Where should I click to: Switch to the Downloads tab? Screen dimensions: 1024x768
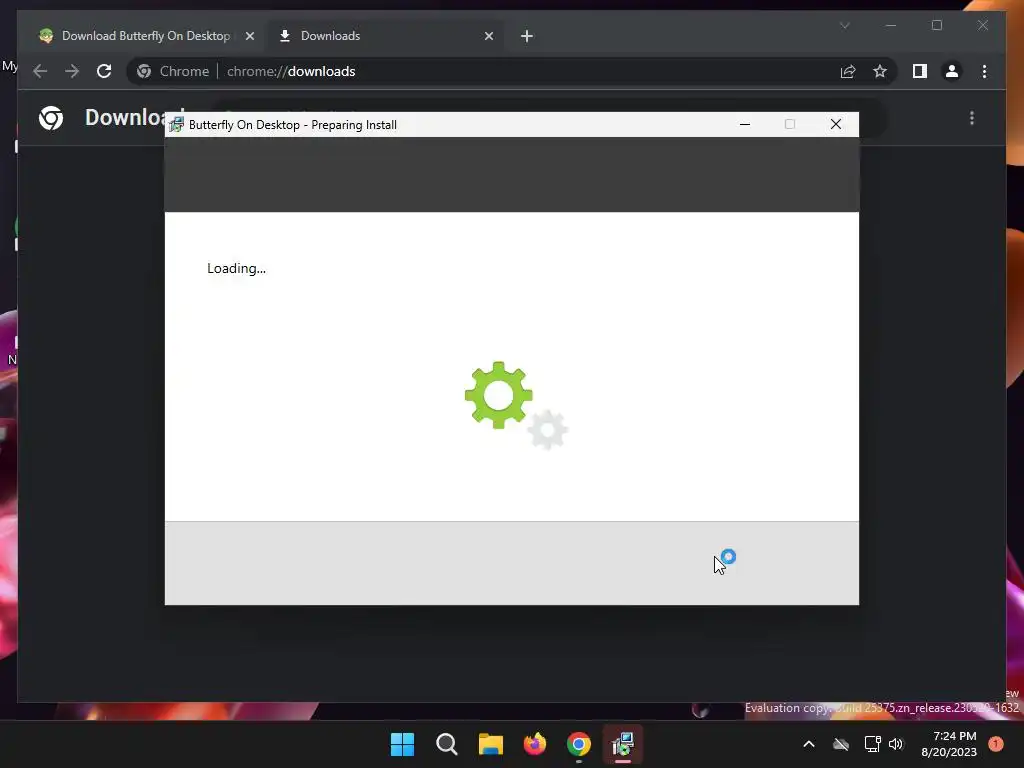pos(385,36)
